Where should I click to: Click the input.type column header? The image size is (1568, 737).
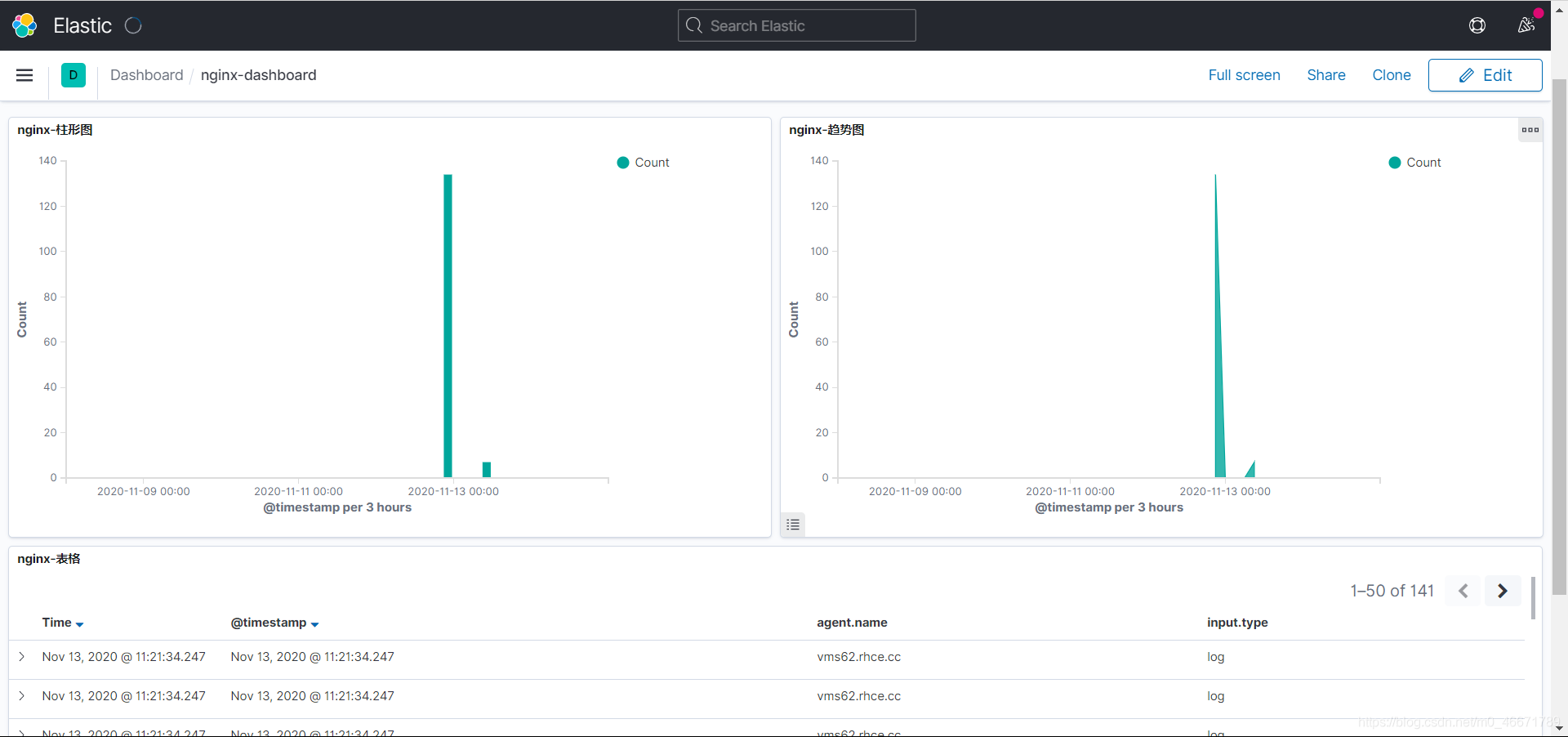(x=1237, y=623)
